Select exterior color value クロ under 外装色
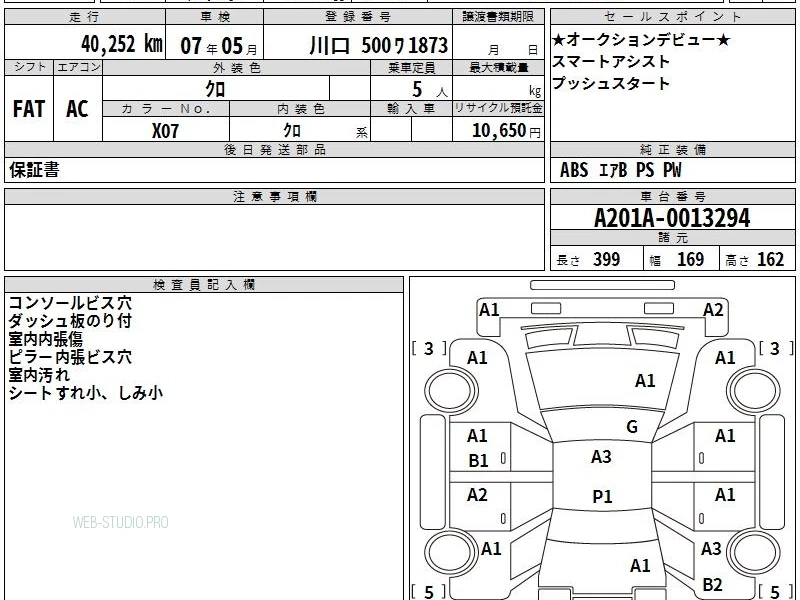 pyautogui.click(x=215, y=89)
